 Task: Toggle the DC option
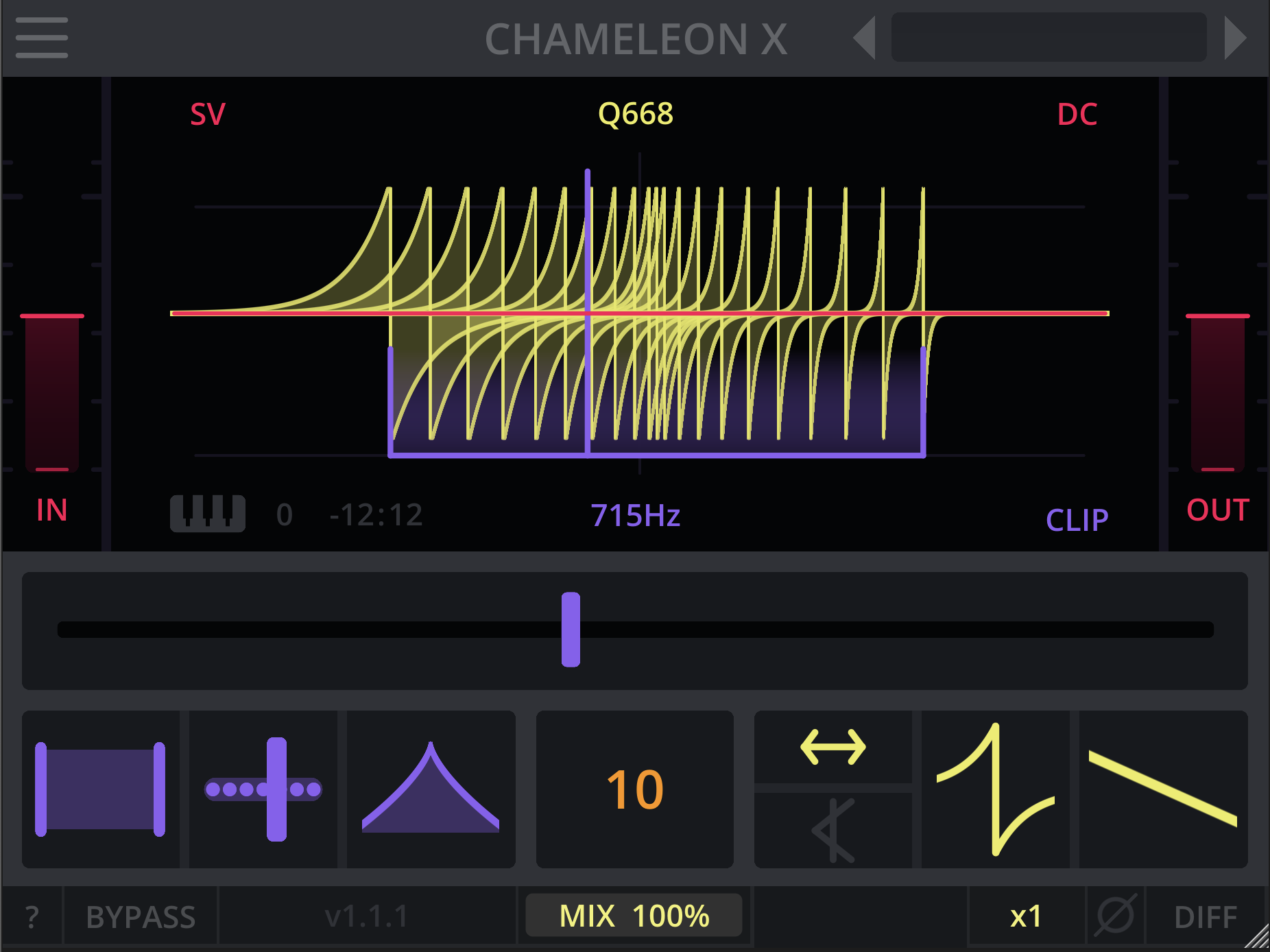pos(1077,115)
